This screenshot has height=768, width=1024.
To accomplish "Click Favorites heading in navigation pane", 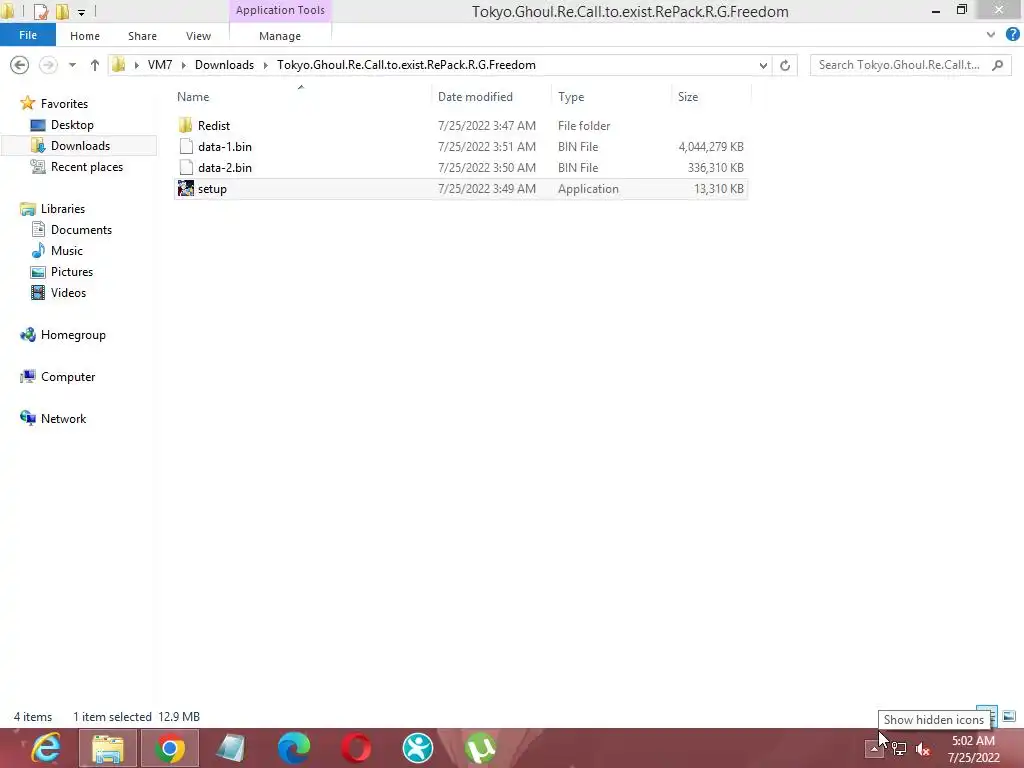I will click(64, 104).
